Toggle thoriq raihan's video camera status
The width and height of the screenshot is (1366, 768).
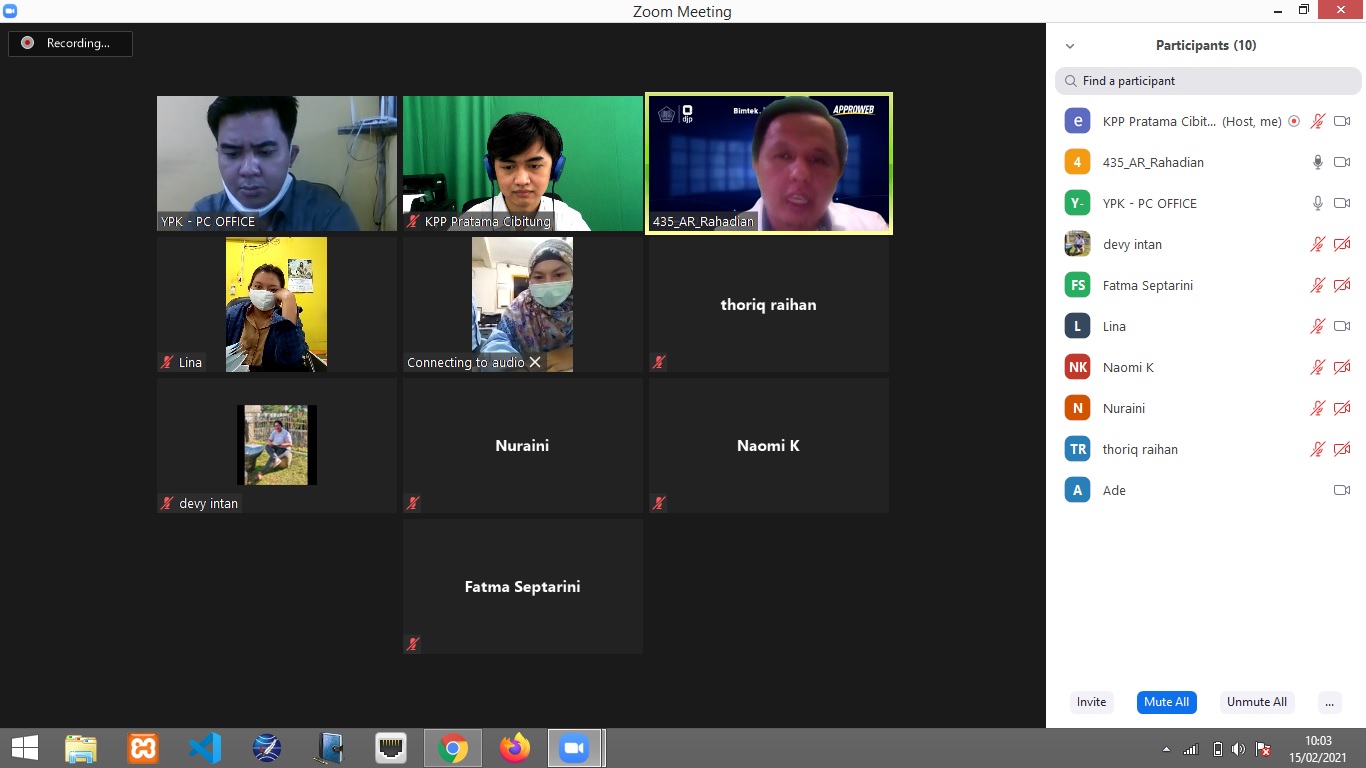(x=1342, y=449)
